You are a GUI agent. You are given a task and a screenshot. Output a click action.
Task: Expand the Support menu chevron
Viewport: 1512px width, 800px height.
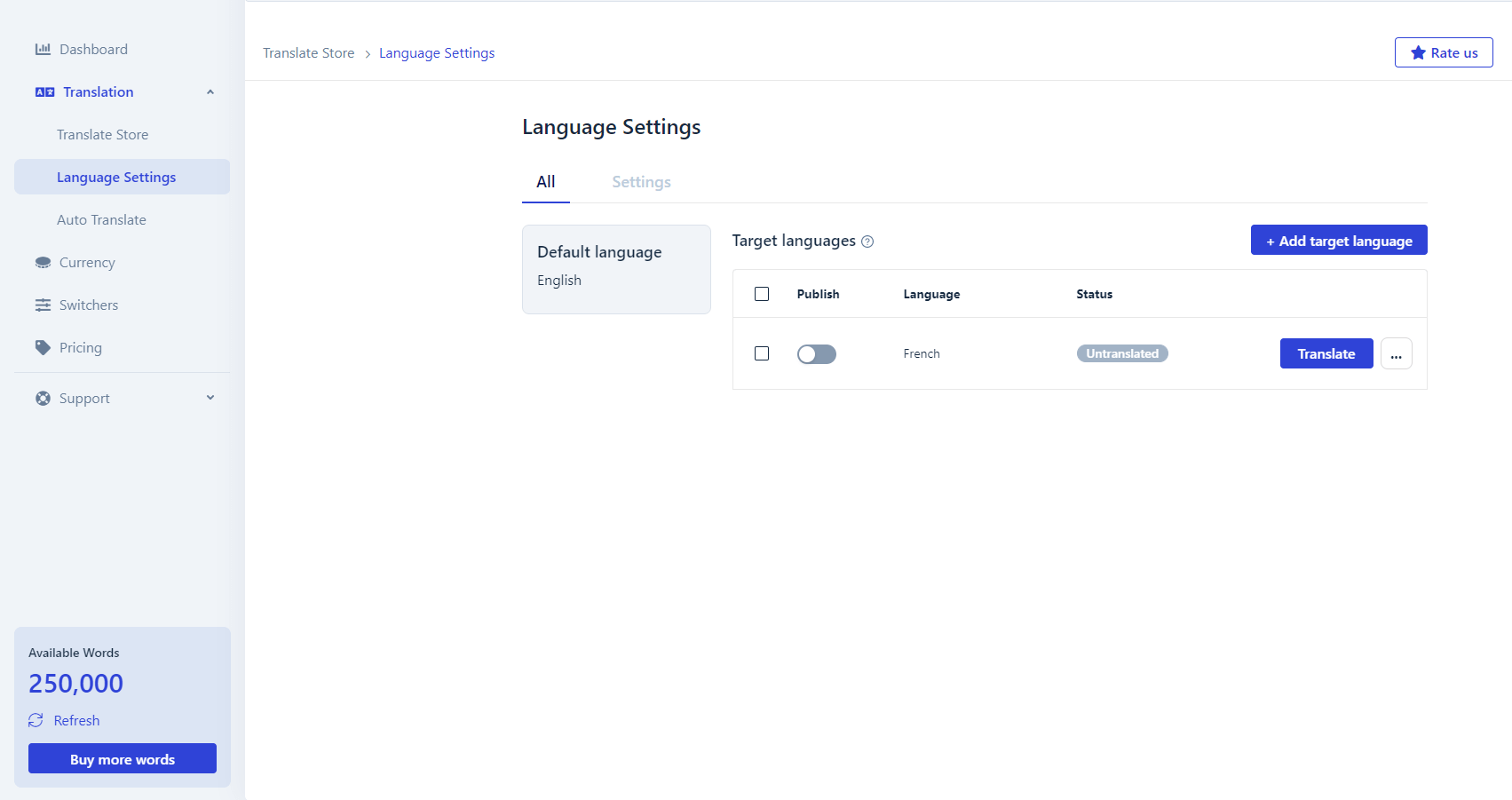[210, 398]
